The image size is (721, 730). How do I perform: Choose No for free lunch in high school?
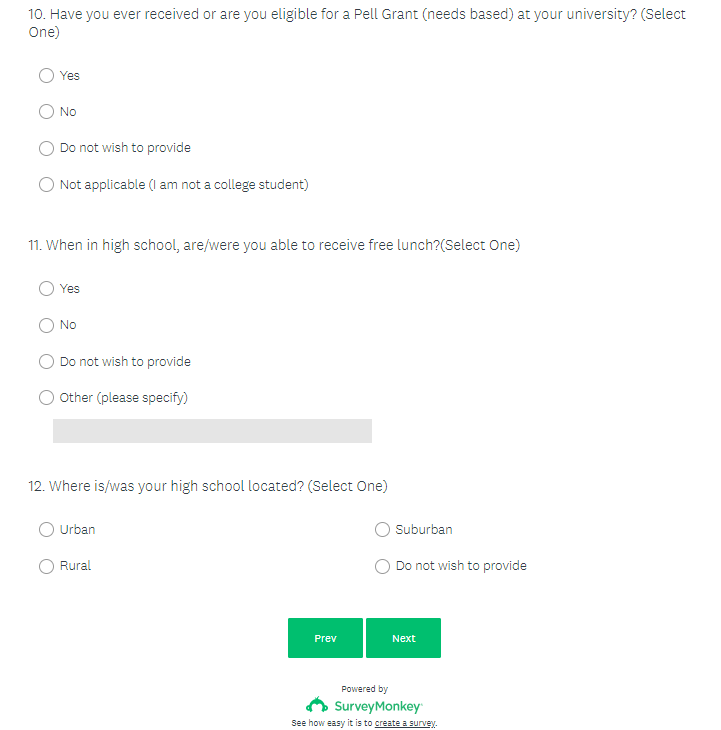[x=46, y=325]
